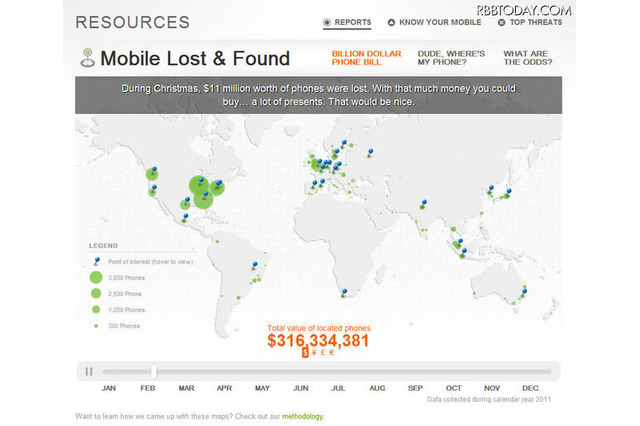Jump to DEC on the timeline
The height and width of the screenshot is (426, 640).
[530, 387]
